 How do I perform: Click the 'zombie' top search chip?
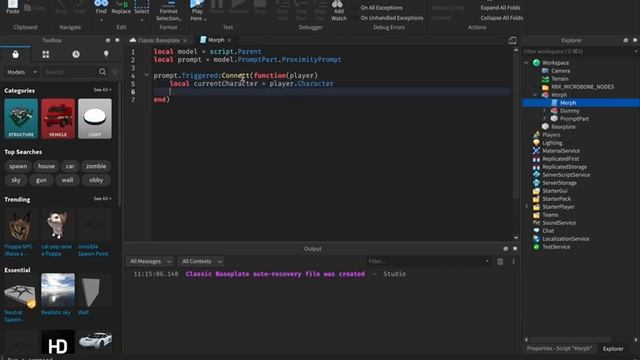pyautogui.click(x=96, y=166)
